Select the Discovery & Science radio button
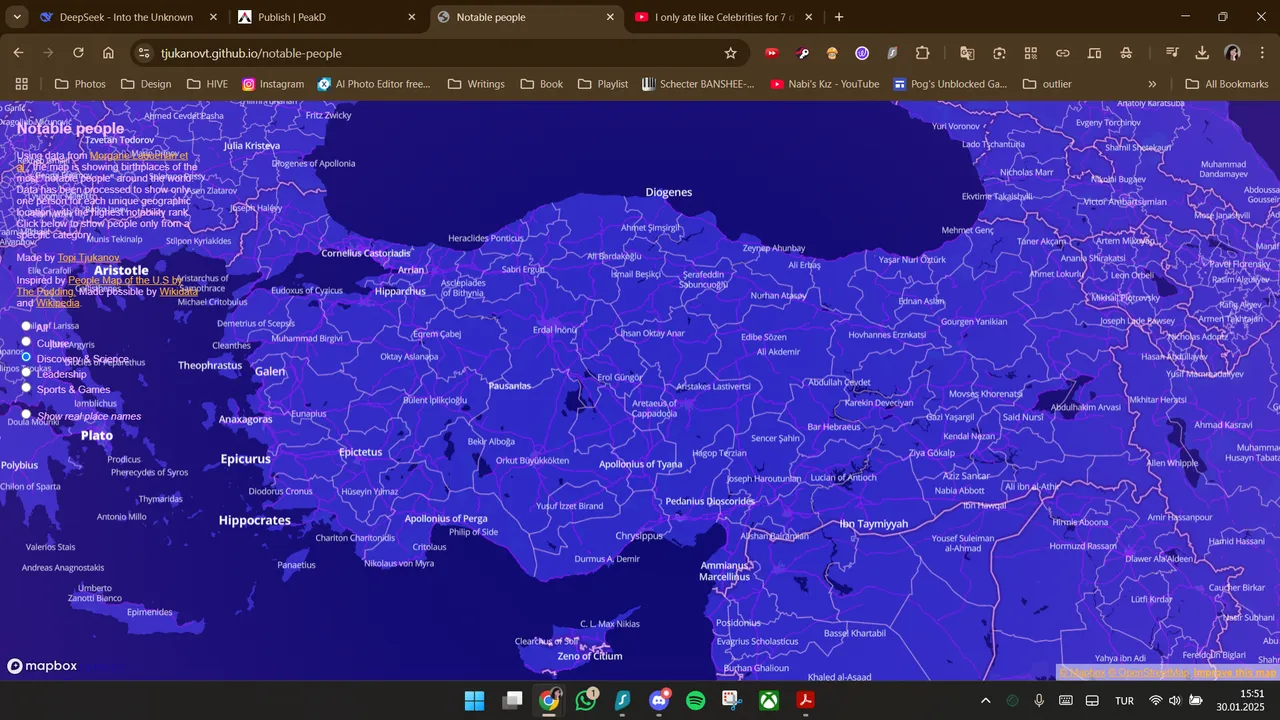The width and height of the screenshot is (1280, 720). [x=26, y=357]
